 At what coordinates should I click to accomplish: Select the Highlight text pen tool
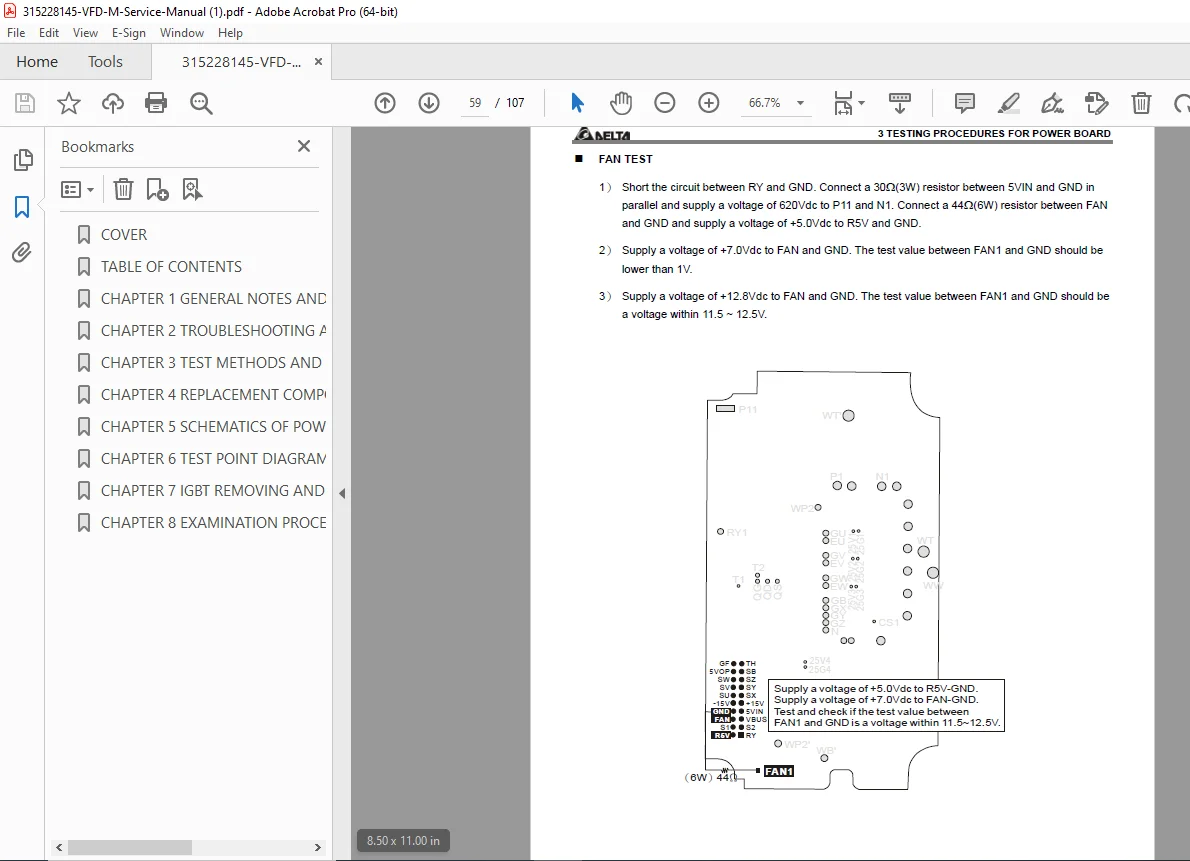click(1009, 102)
